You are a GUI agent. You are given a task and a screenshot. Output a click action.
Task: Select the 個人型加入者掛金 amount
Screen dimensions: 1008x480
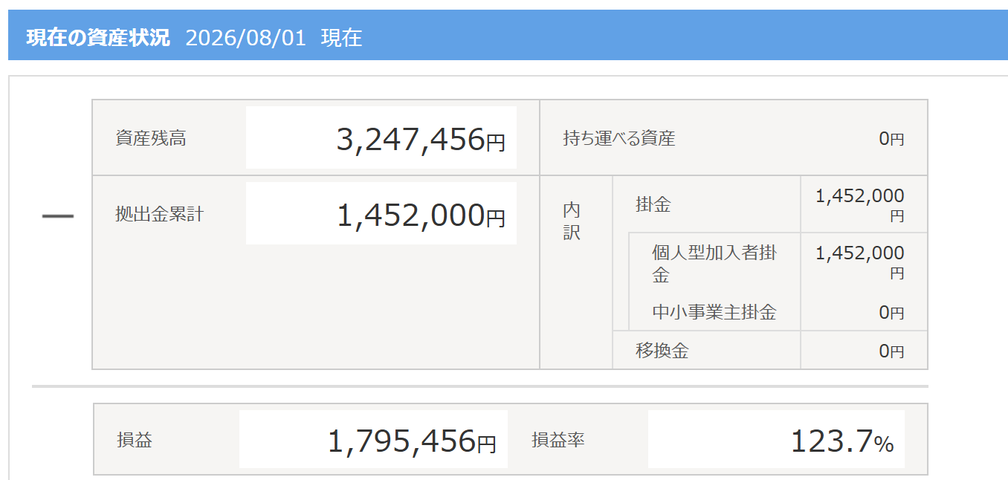(860, 262)
